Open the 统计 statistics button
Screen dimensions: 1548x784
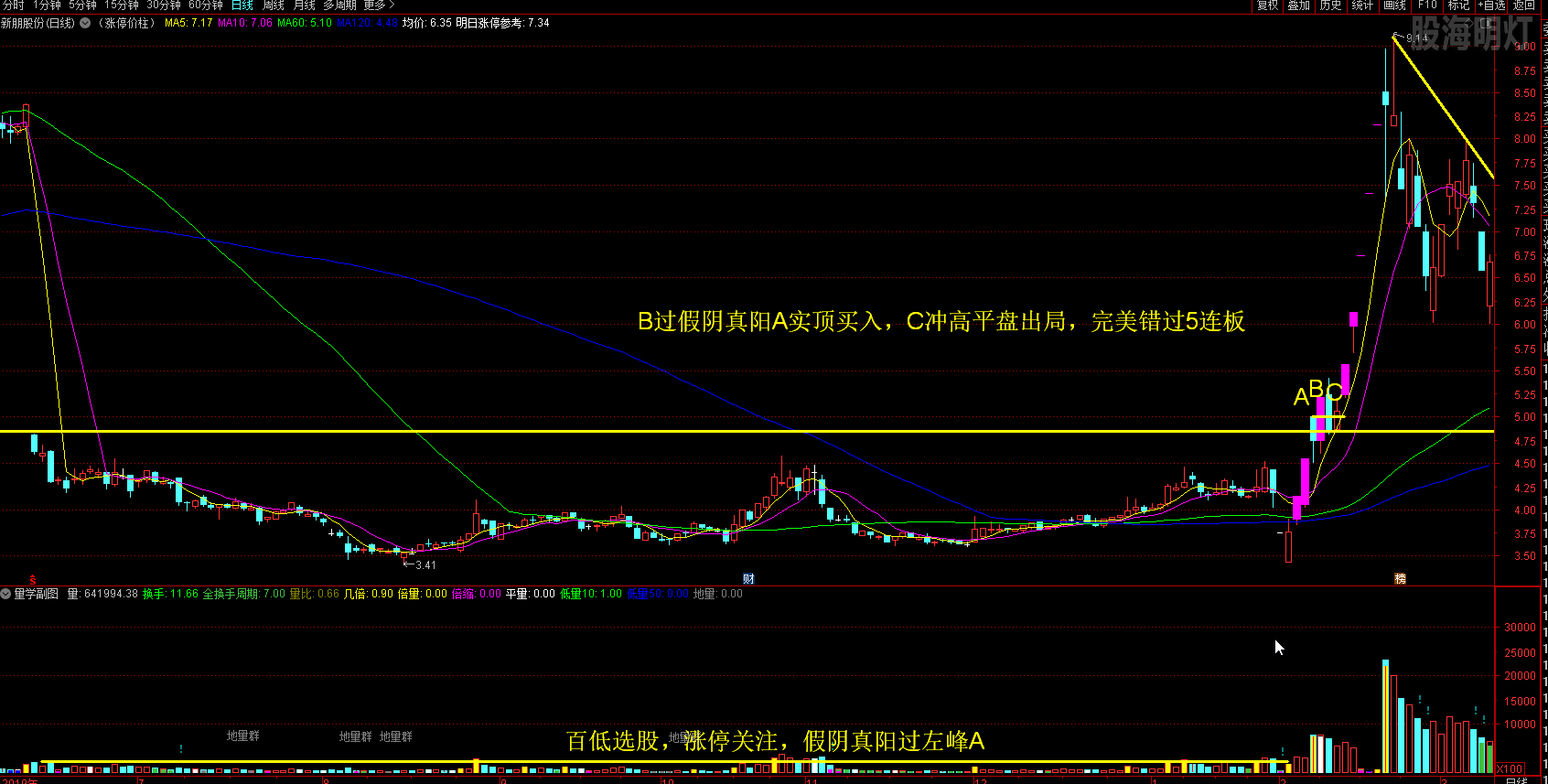tap(1363, 5)
